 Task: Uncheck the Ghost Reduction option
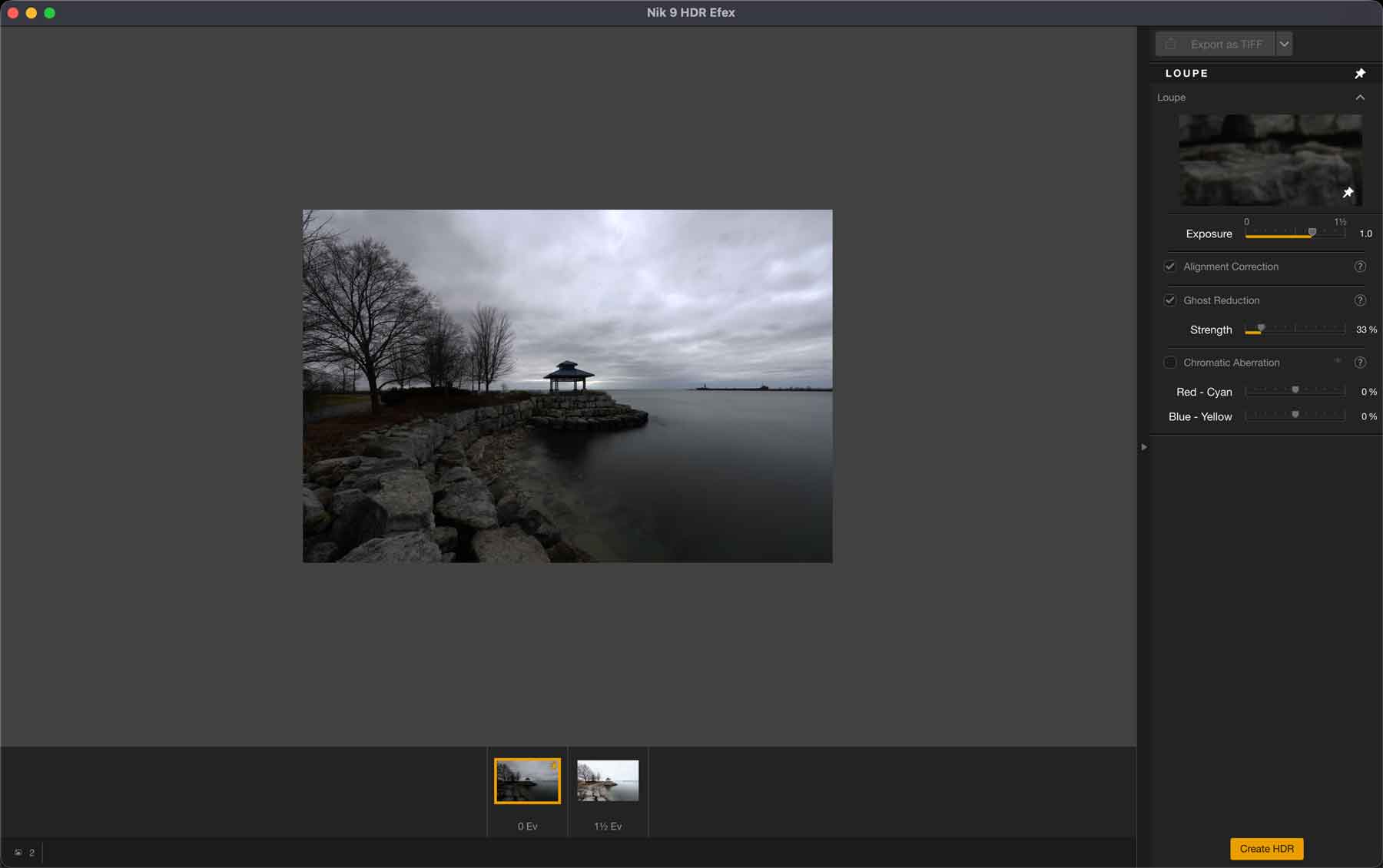pos(1169,300)
